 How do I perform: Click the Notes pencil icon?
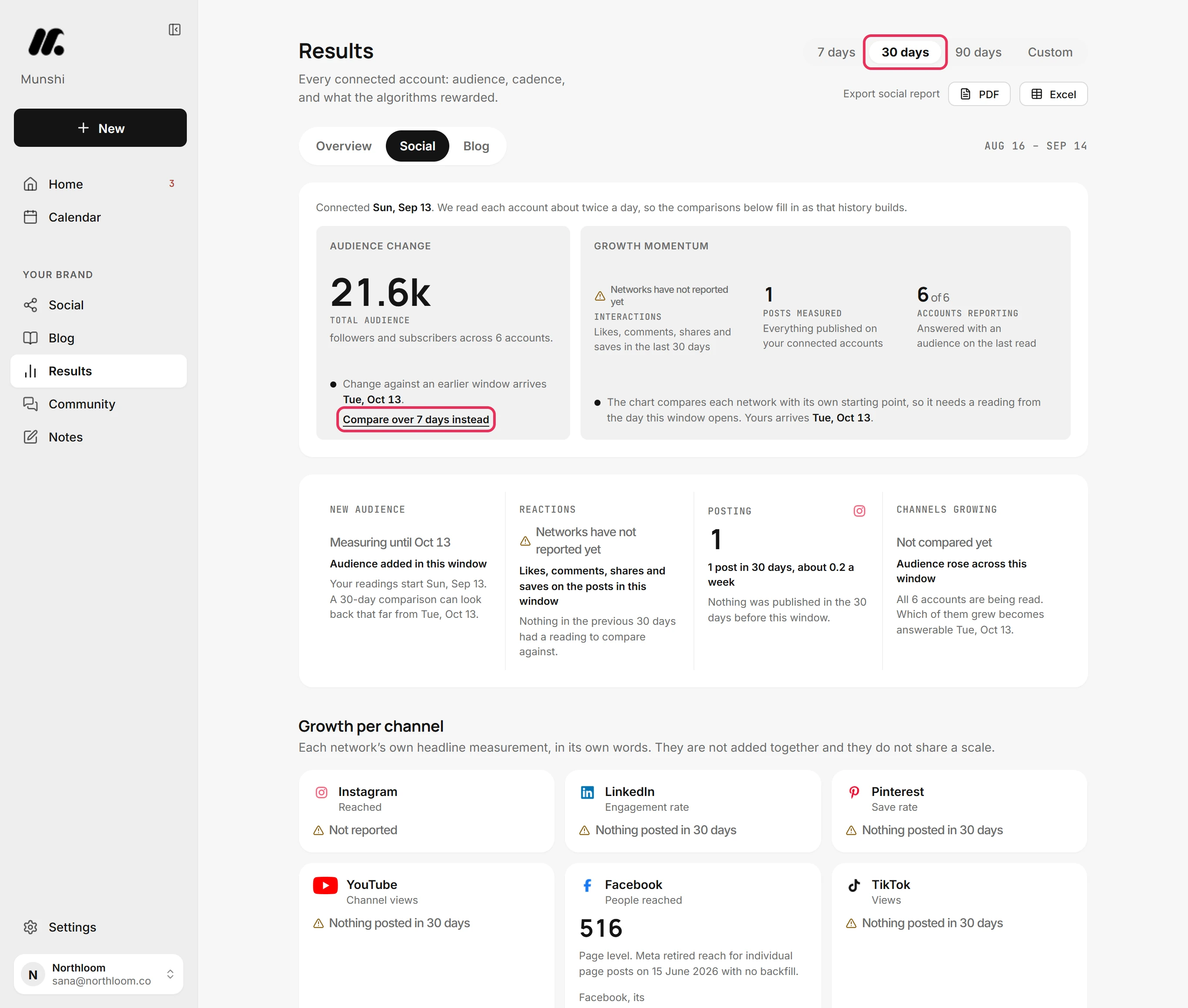point(30,437)
